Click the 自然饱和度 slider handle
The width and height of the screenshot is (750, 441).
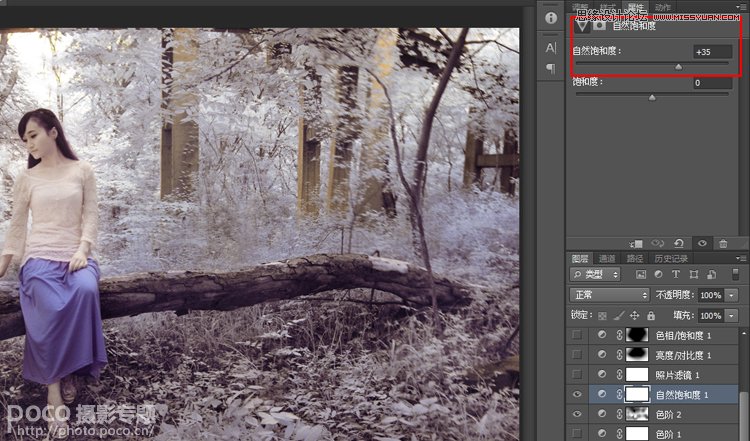coord(679,67)
